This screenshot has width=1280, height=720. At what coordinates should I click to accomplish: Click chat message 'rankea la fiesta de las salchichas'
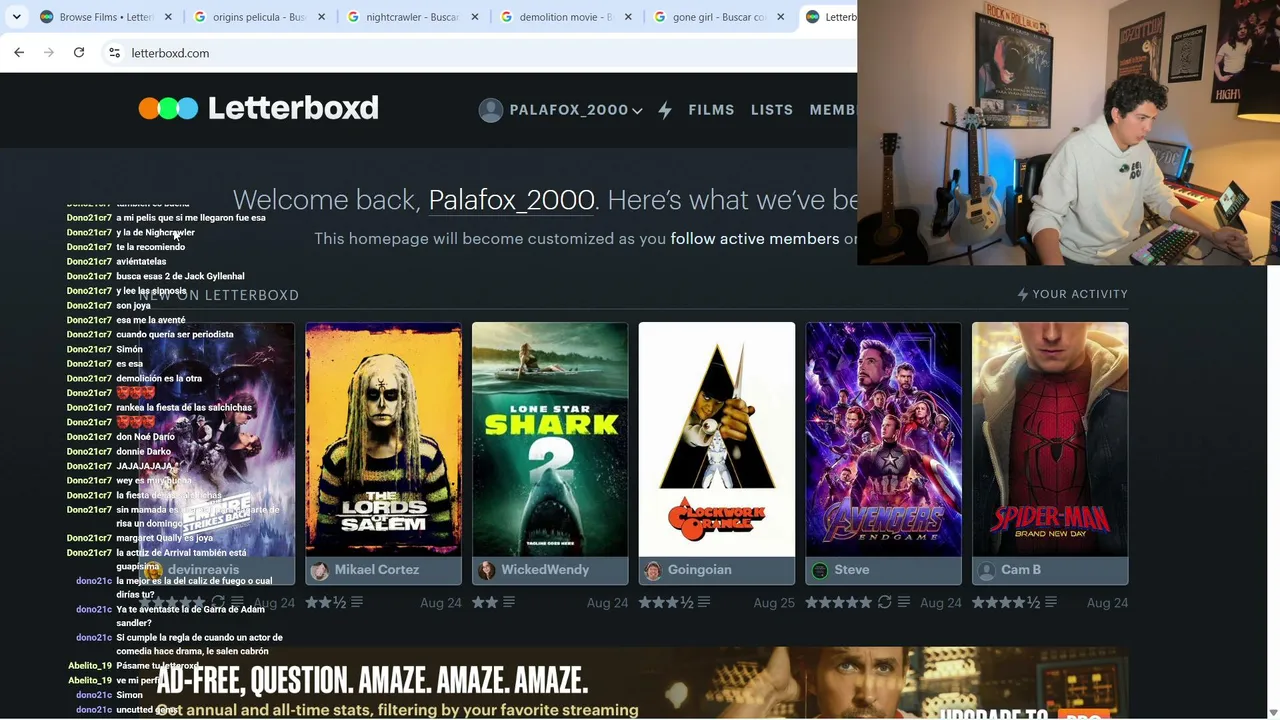pyautogui.click(x=184, y=407)
